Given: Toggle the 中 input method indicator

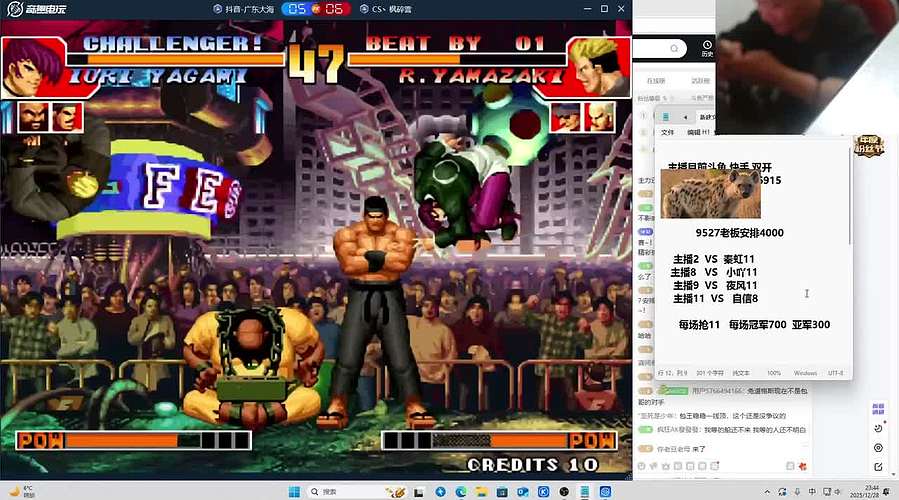Looking at the screenshot, I should (x=811, y=491).
